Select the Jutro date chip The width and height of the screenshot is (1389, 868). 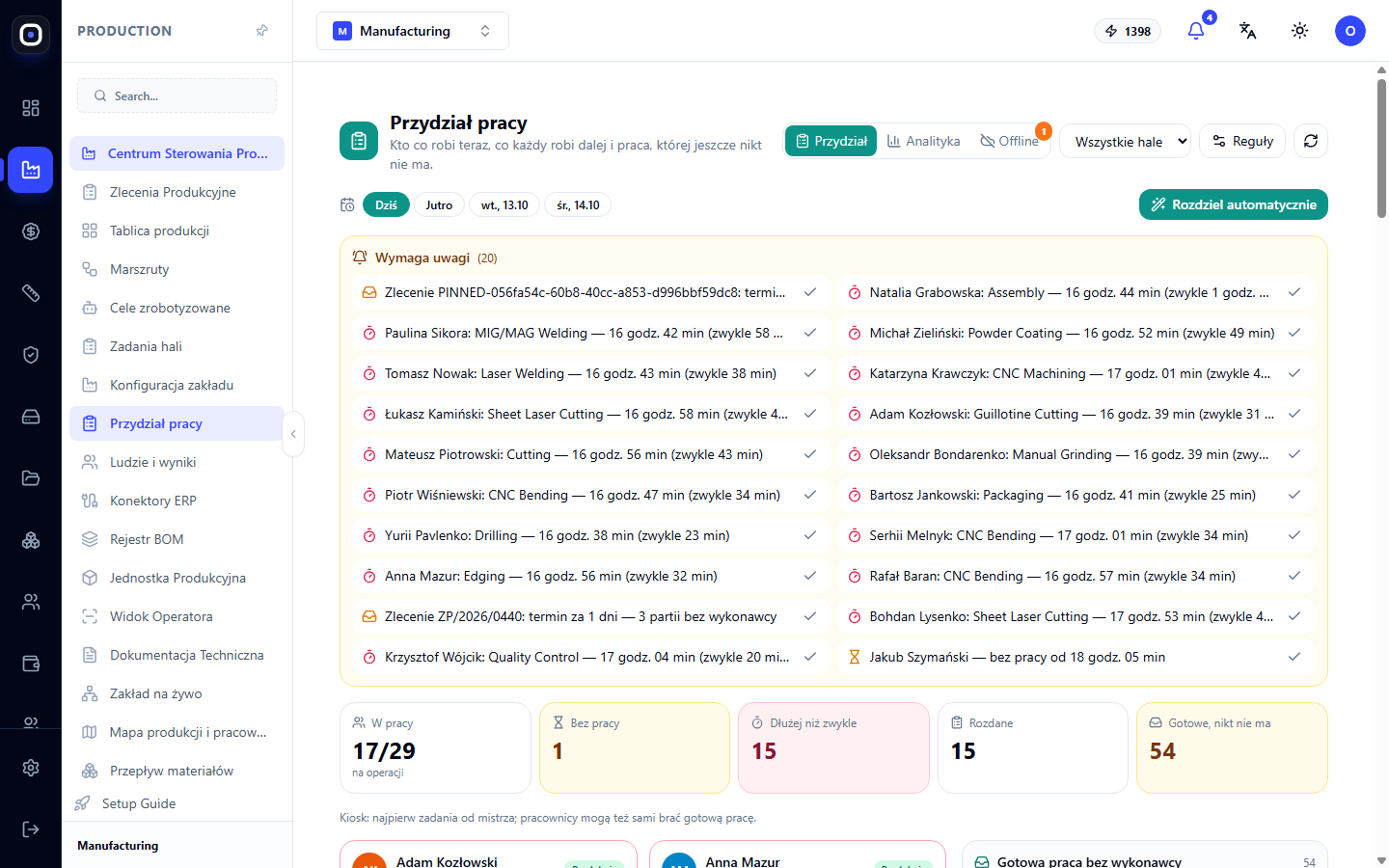tap(439, 204)
